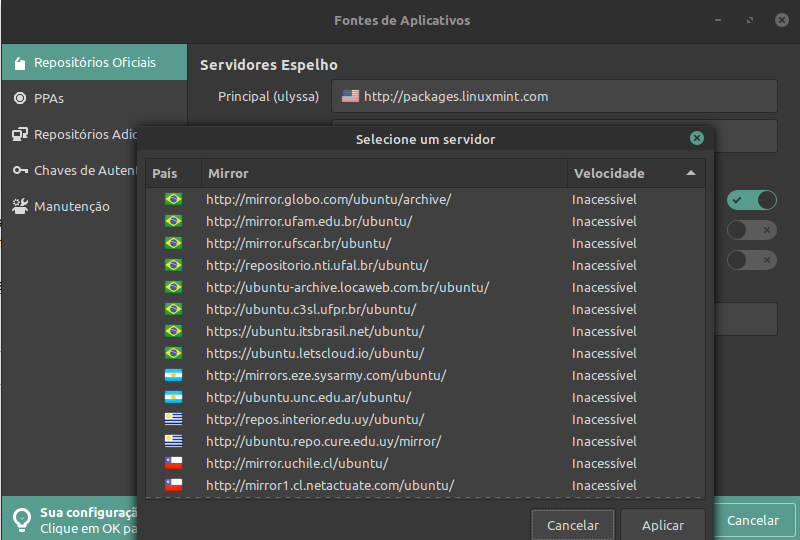Open Repositórios Oficiais section
This screenshot has width=800, height=540.
(x=94, y=62)
